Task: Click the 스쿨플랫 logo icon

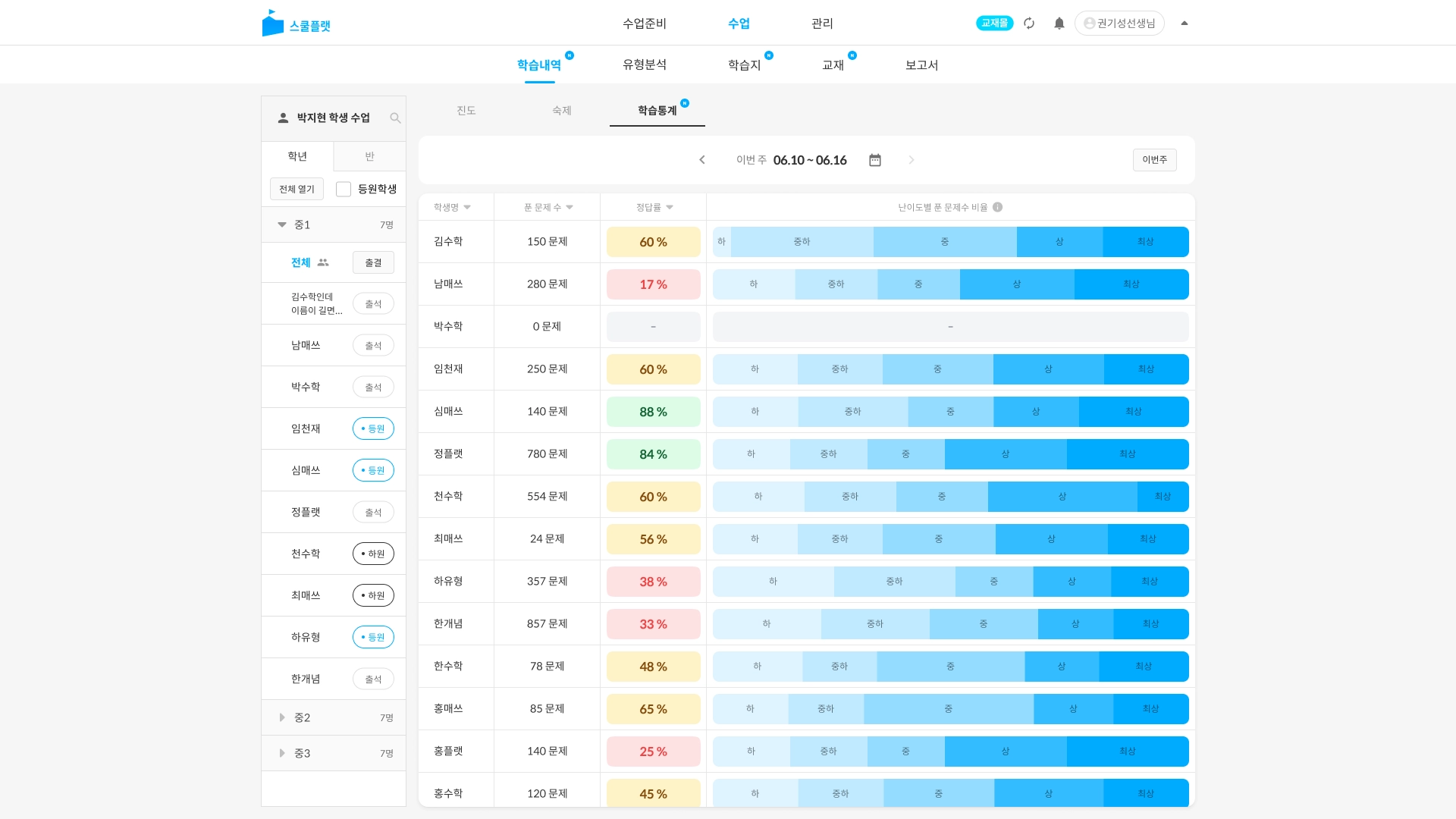Action: pos(272,24)
